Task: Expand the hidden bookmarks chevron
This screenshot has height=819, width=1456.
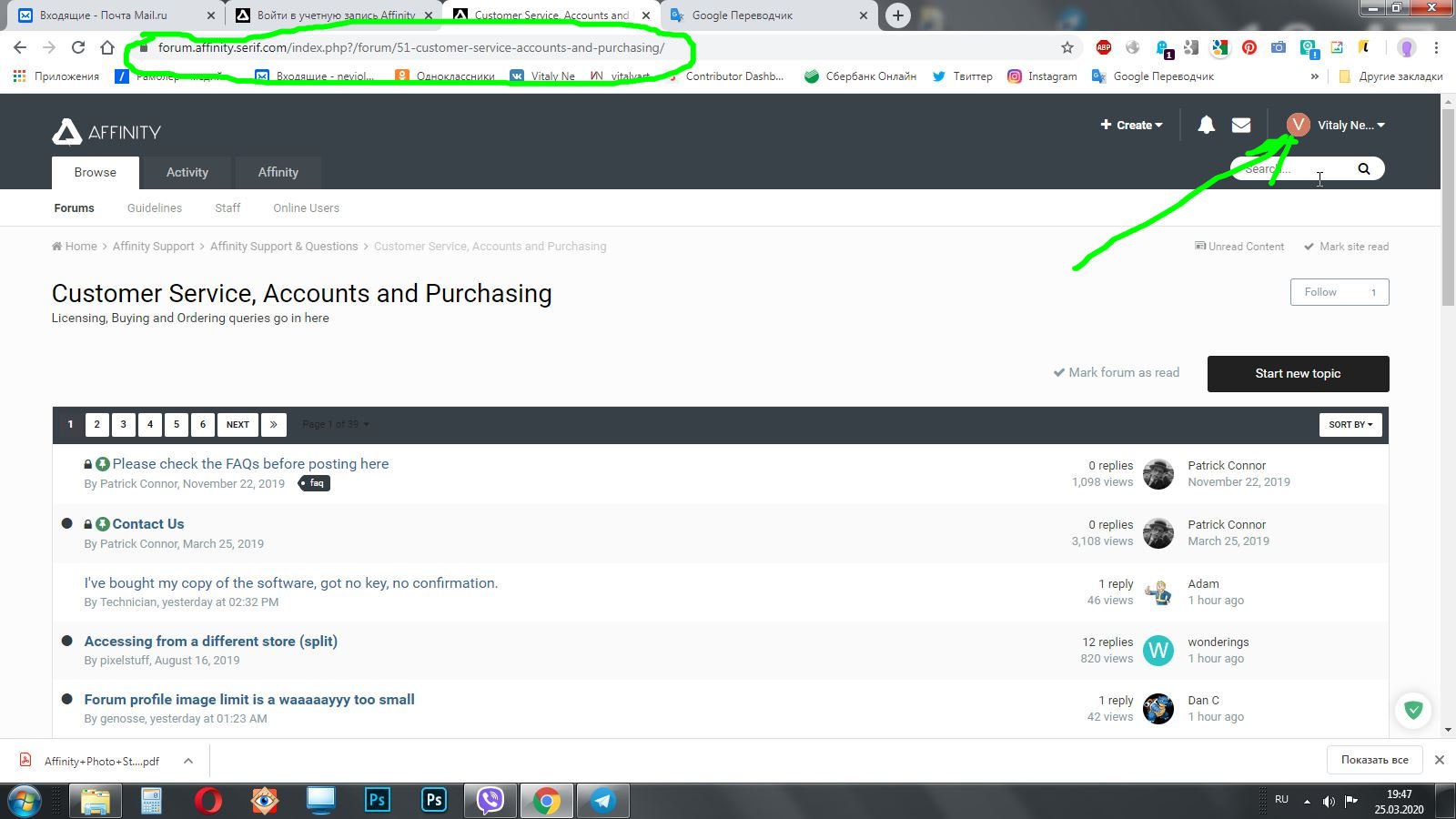Action: 1314,76
